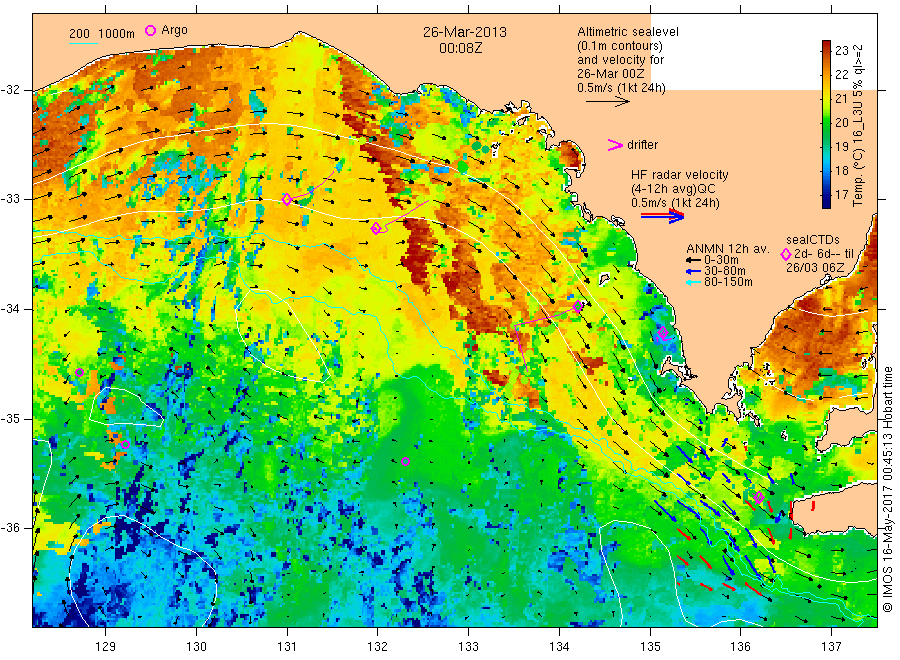Click the IMOS copyright timestamp text

[887, 489]
